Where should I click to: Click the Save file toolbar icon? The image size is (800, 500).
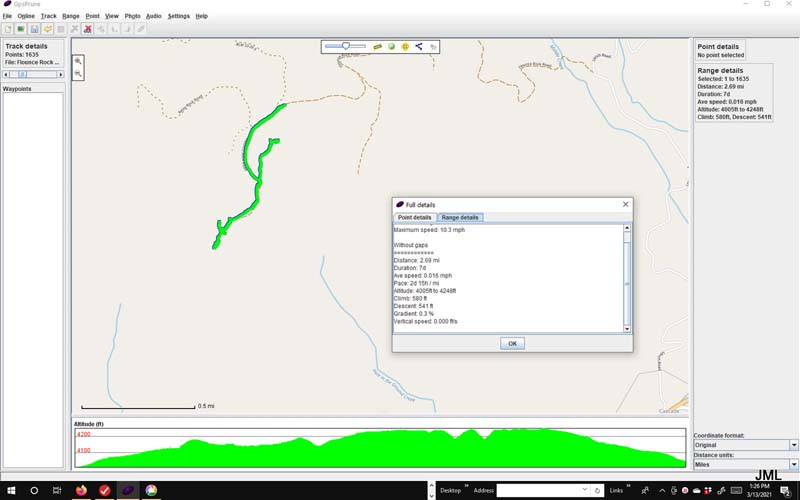pos(33,29)
